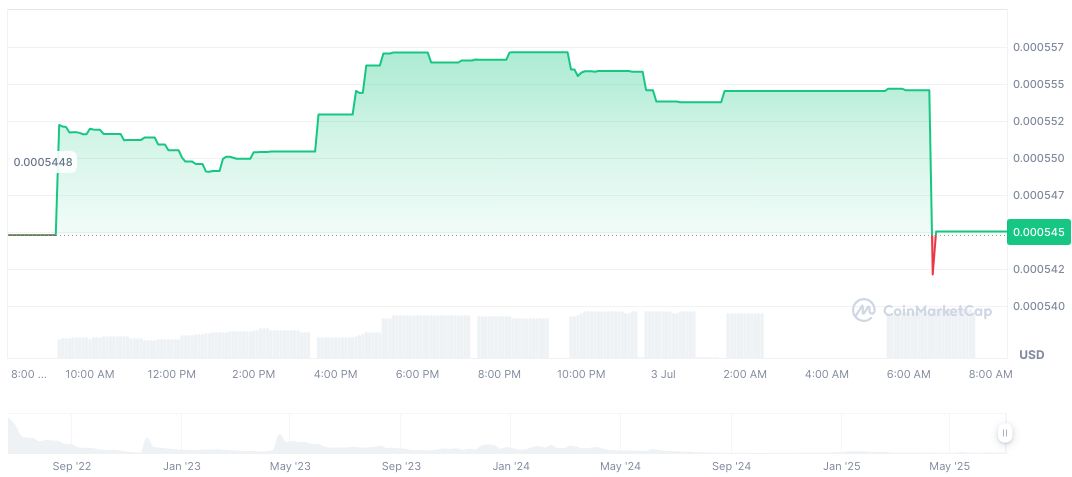Jump to May '25 in the overview timeline
The image size is (1072, 477).
point(950,466)
